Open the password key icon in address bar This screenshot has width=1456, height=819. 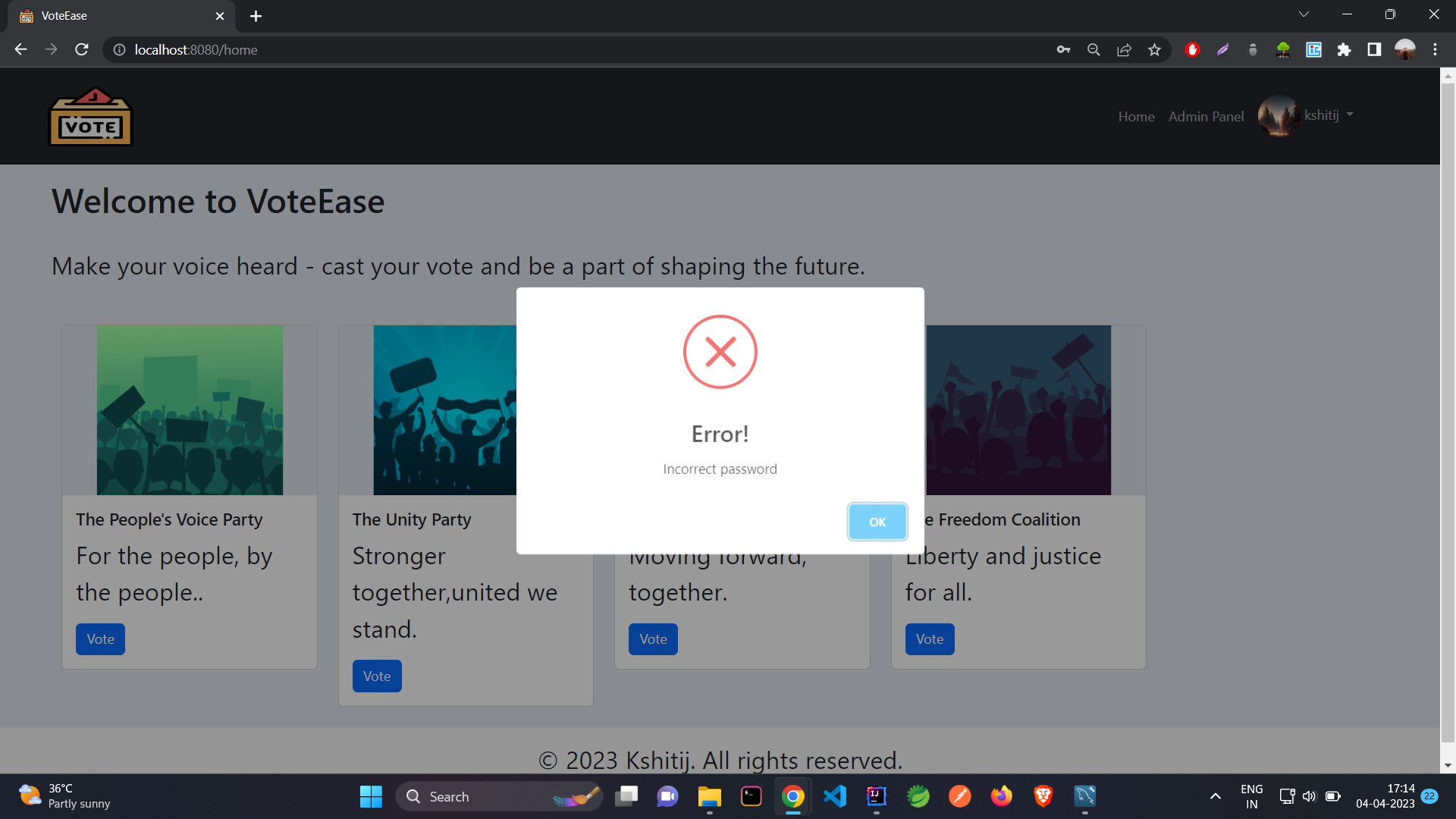[x=1063, y=50]
